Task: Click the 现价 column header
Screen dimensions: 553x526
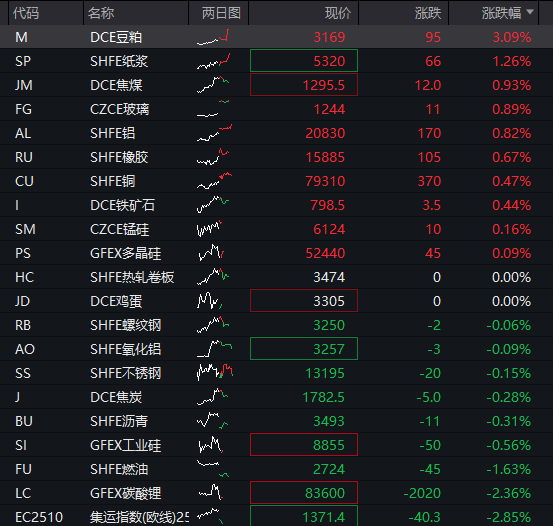Action: coord(338,13)
